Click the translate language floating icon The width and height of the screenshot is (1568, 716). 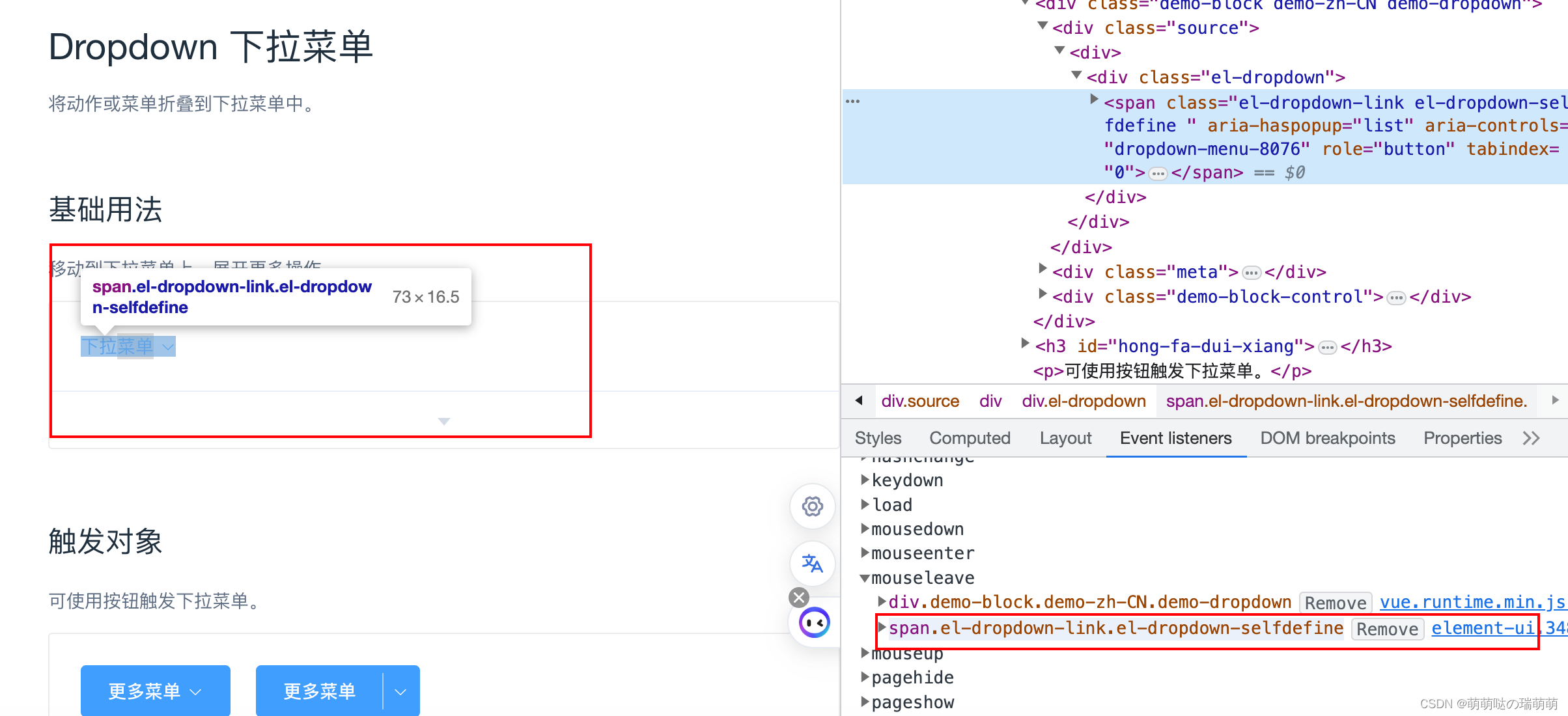click(x=812, y=563)
